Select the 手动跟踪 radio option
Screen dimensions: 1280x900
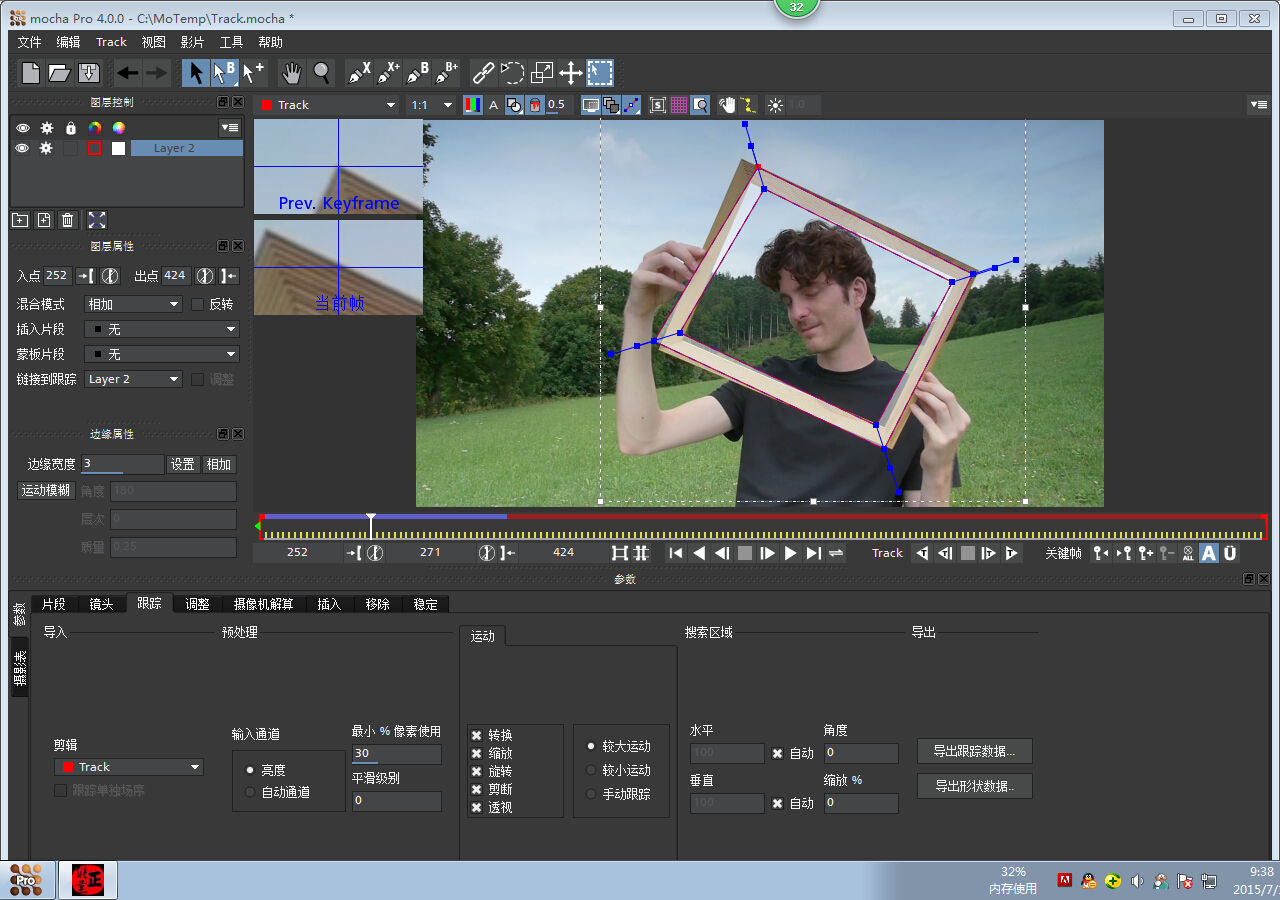pos(591,794)
